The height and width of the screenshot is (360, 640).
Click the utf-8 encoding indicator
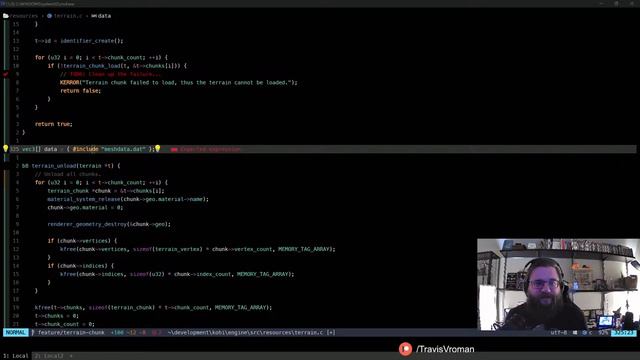pyautogui.click(x=558, y=333)
